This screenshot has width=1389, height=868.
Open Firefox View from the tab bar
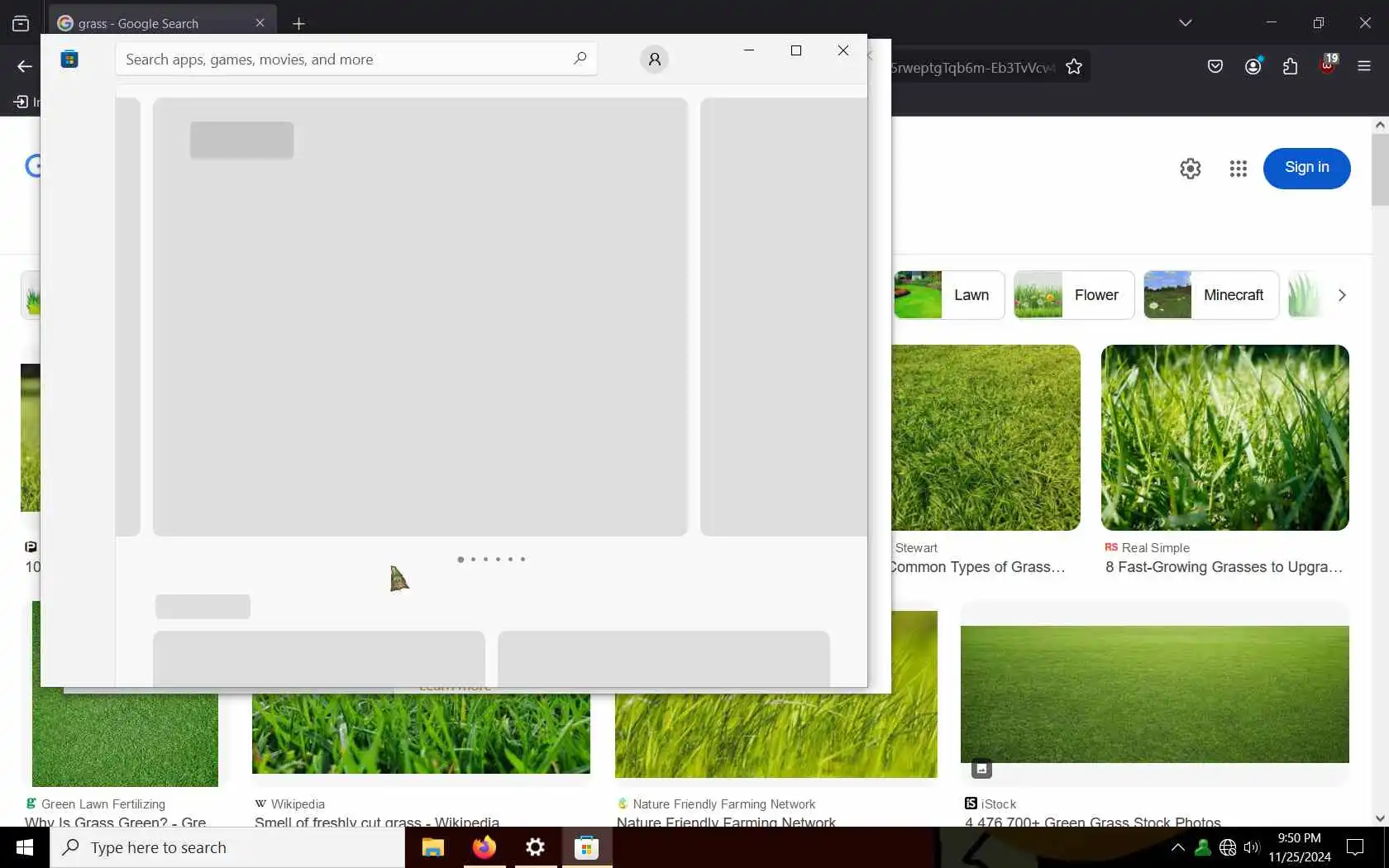pos(21,23)
